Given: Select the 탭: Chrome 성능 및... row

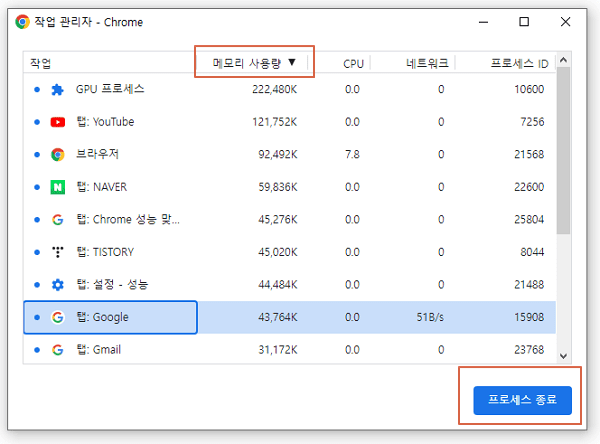Looking at the screenshot, I should pos(290,220).
